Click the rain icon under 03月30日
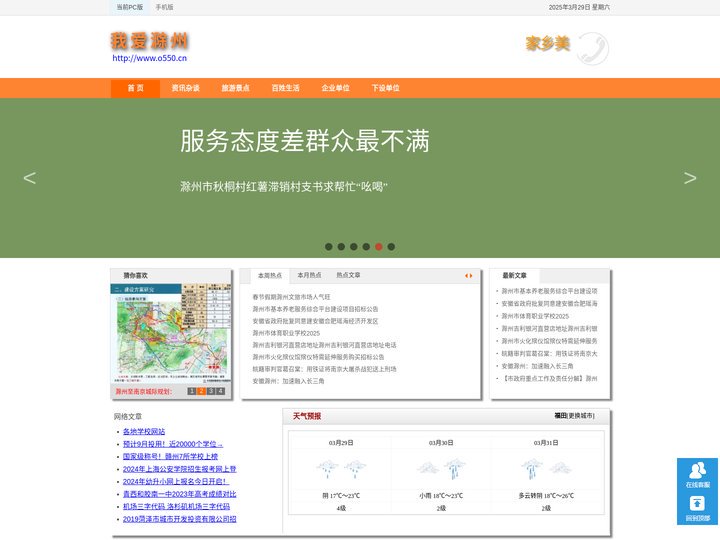Viewport: 720px width, 540px height. pyautogui.click(x=455, y=469)
